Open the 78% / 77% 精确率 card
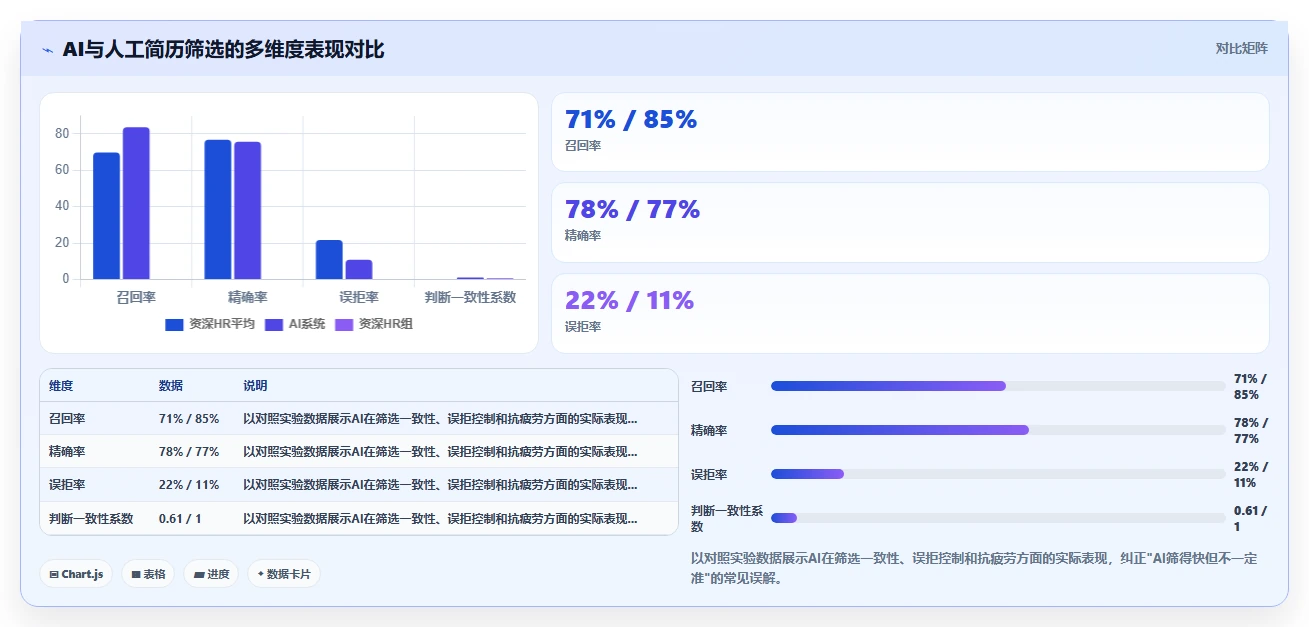Image resolution: width=1309 pixels, height=627 pixels. 910,222
